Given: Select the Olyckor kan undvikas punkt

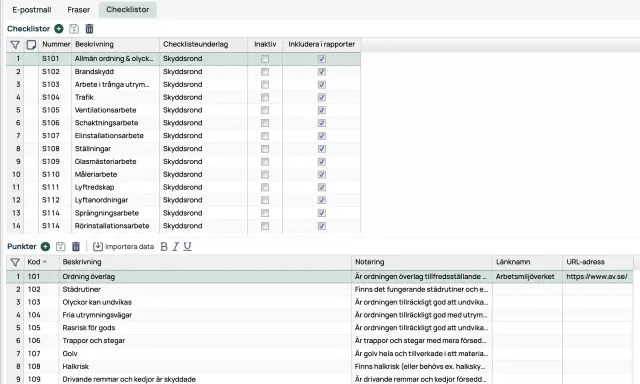Looking at the screenshot, I should coord(320,302).
